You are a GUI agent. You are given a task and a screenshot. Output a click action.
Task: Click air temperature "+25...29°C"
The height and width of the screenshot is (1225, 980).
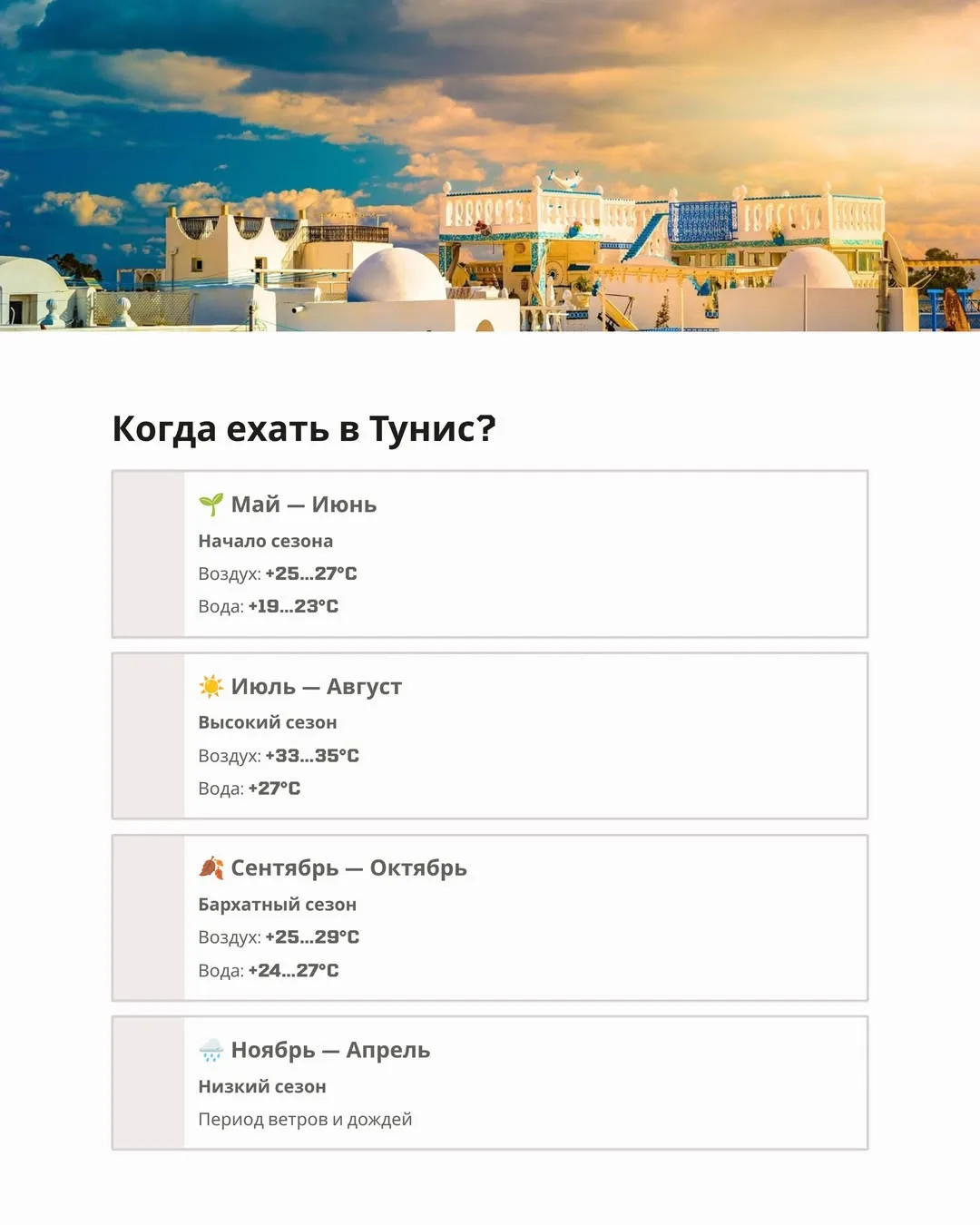[x=312, y=936]
